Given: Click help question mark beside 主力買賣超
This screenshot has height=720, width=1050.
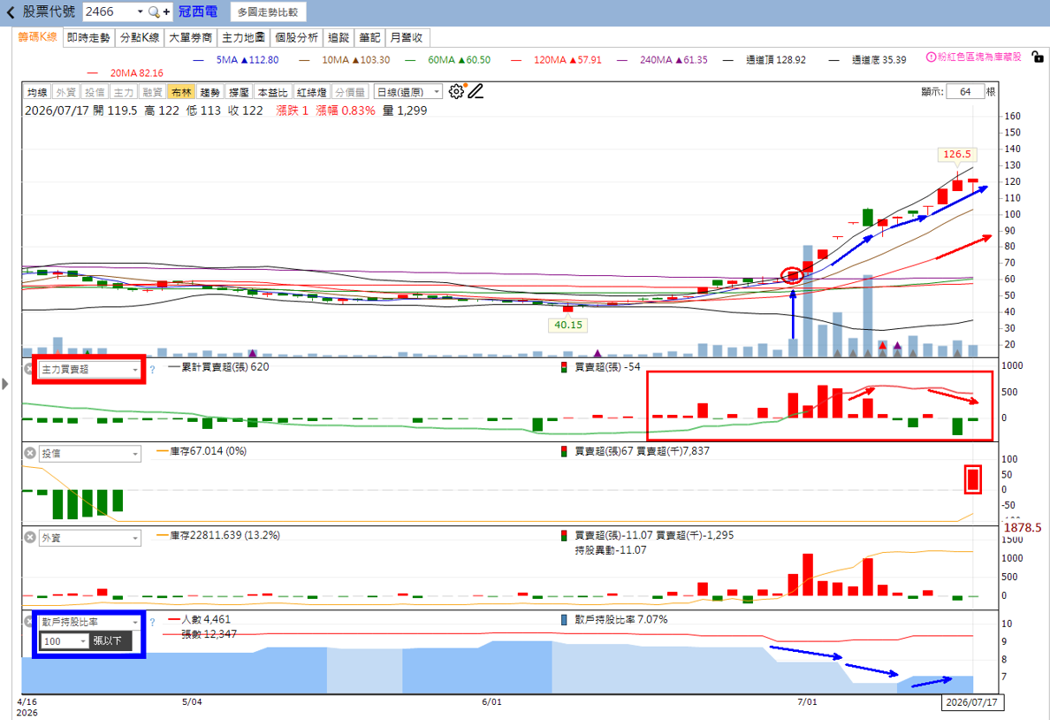Looking at the screenshot, I should click(x=152, y=370).
